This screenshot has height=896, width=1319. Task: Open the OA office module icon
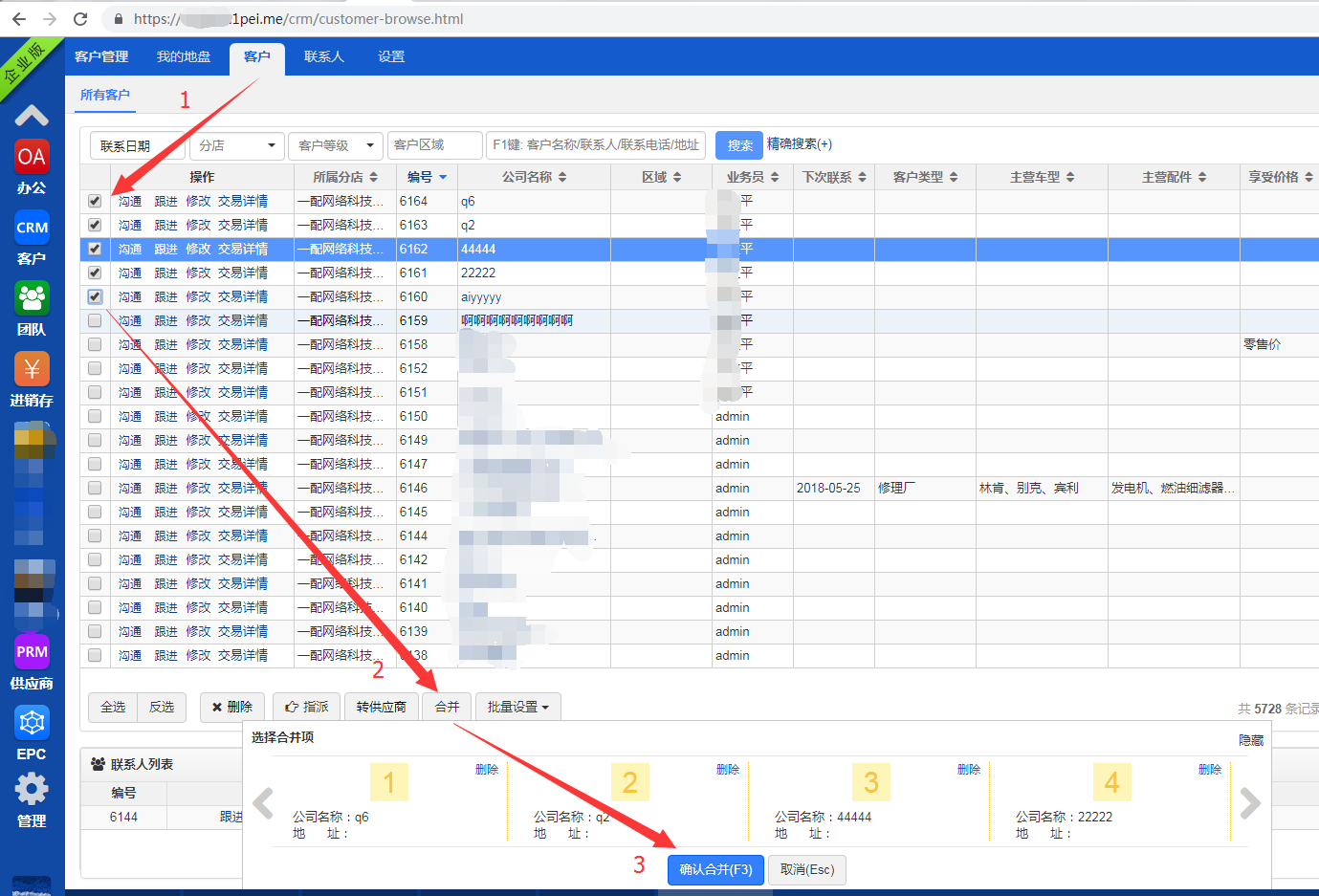coord(32,158)
